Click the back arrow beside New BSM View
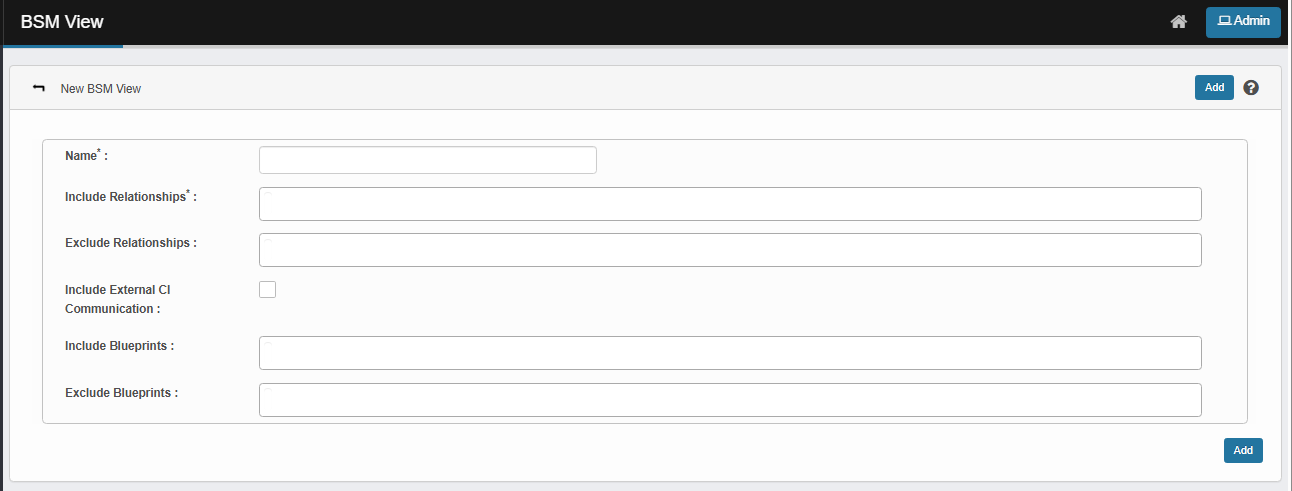 coord(39,88)
